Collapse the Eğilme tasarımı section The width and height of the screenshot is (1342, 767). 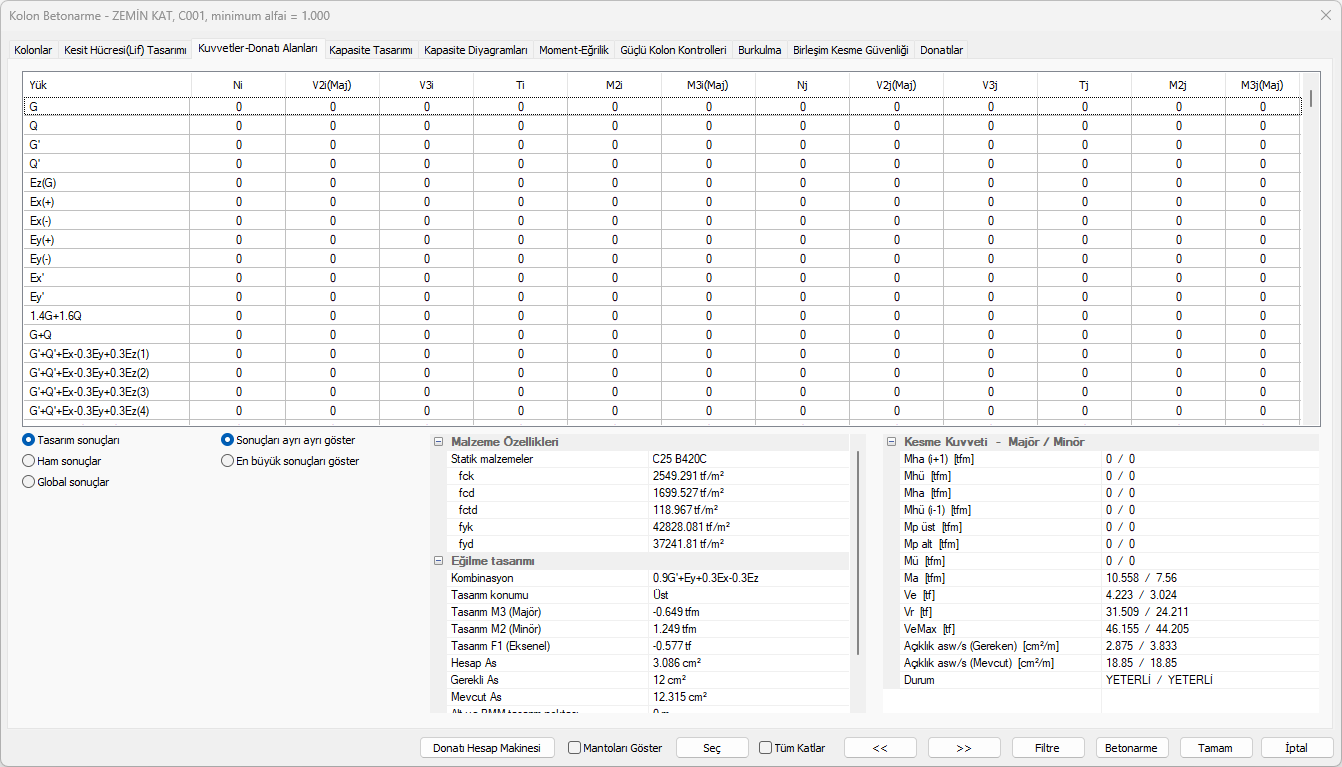[x=438, y=561]
